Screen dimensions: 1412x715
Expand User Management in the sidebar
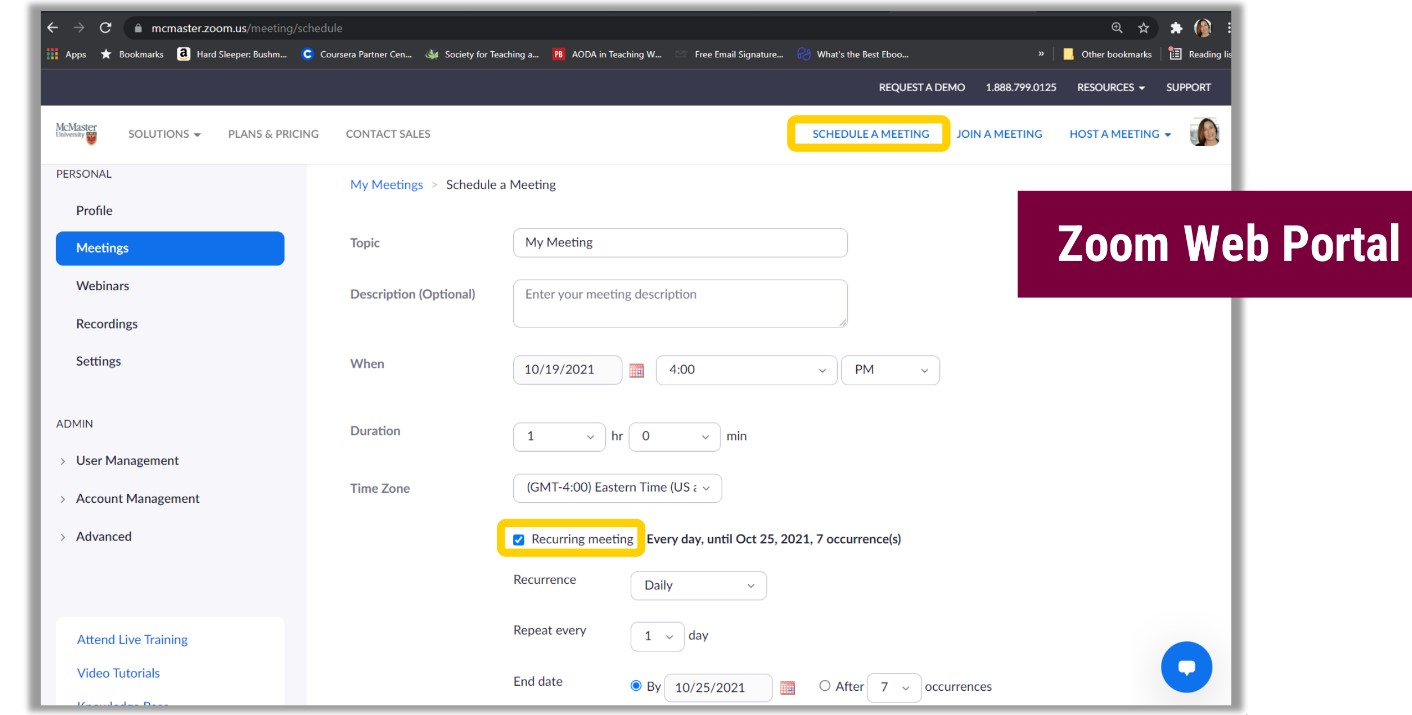[x=127, y=461]
